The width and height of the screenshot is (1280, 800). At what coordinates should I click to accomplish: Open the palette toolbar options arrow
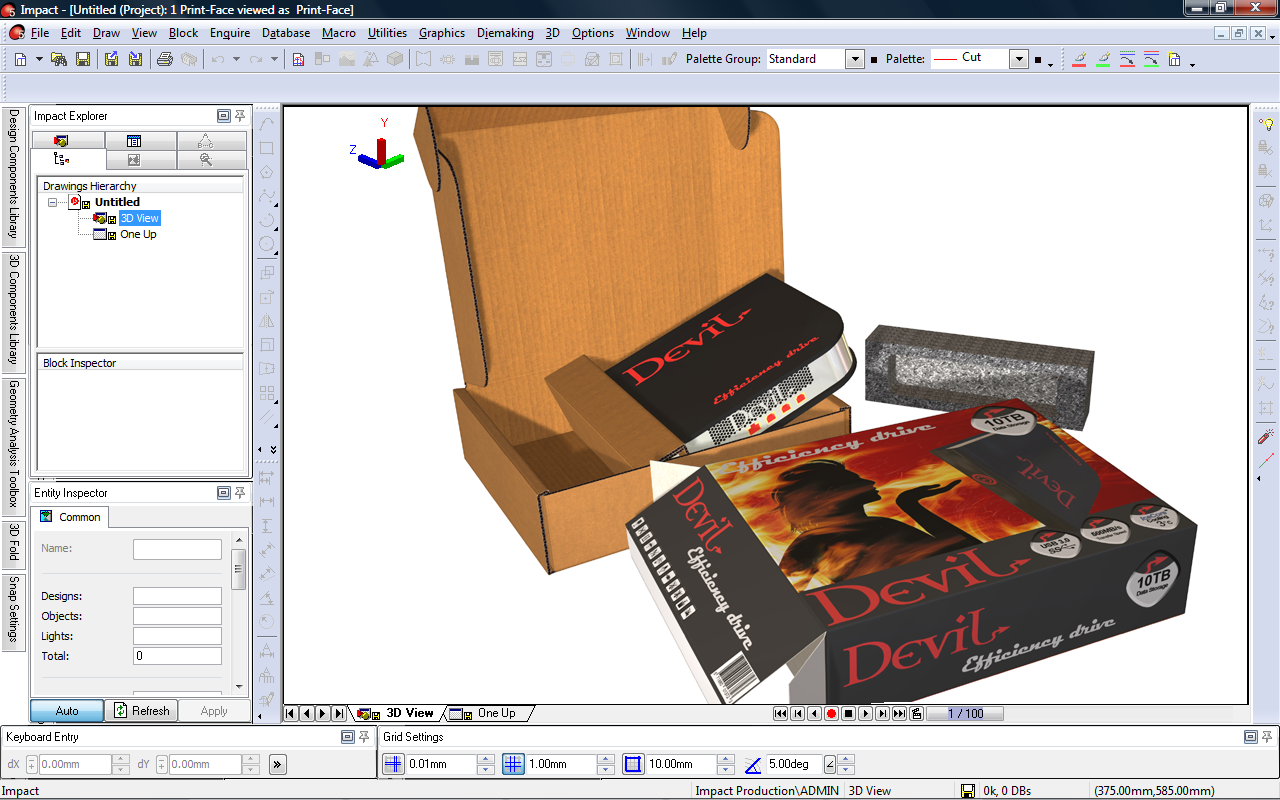pos(1050,63)
